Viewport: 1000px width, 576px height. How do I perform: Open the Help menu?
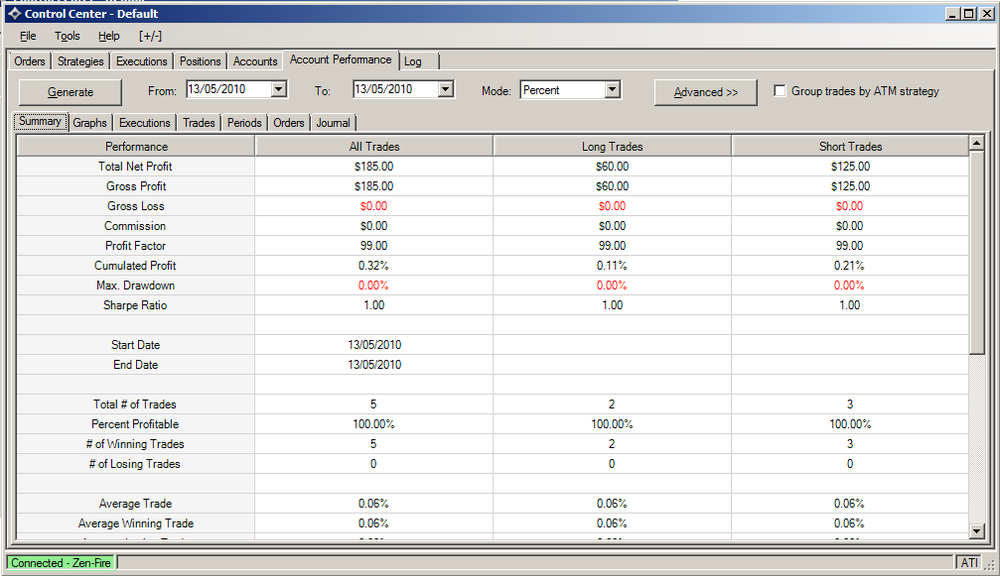(108, 36)
